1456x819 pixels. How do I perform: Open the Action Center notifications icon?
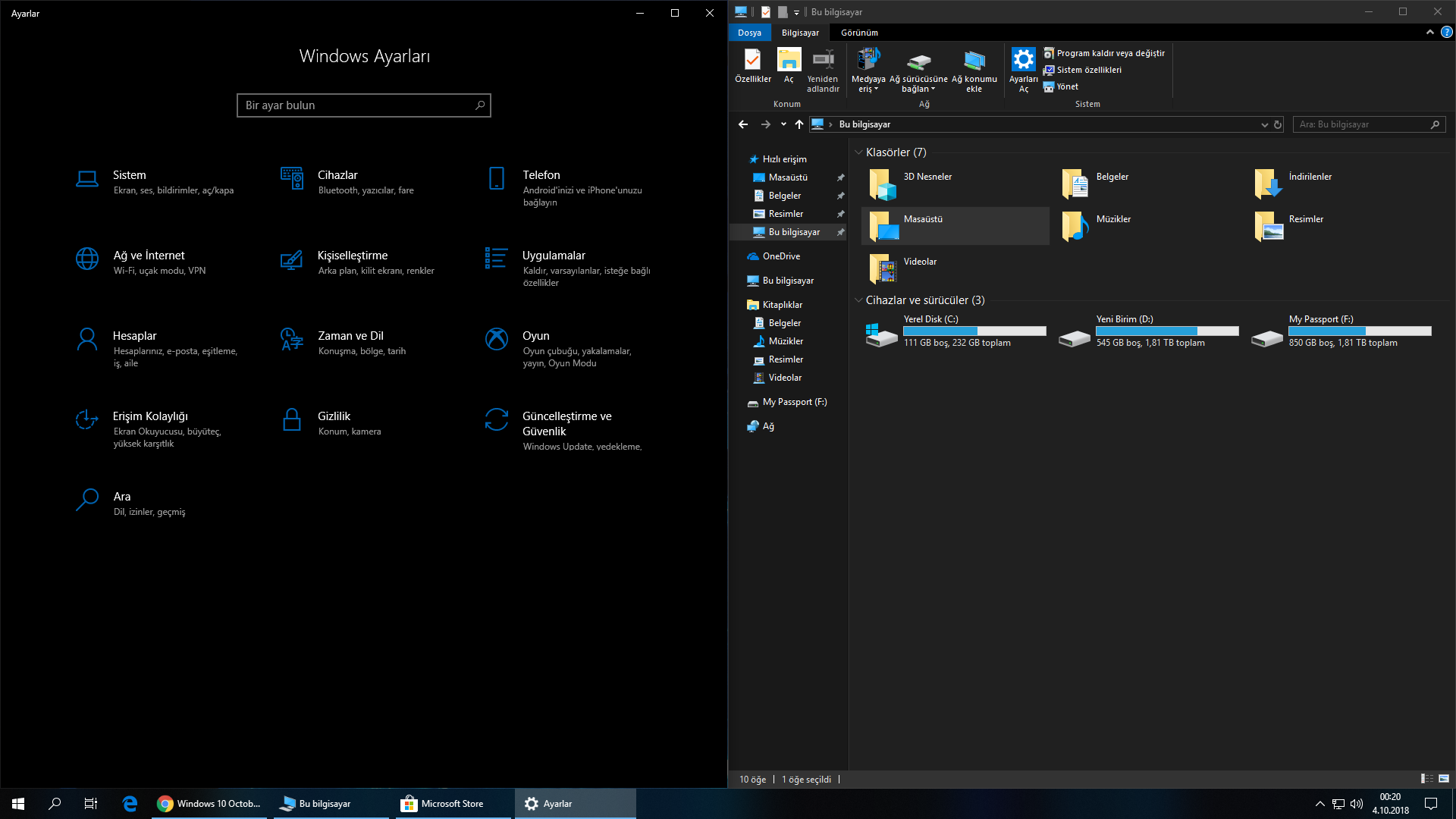(x=1431, y=804)
